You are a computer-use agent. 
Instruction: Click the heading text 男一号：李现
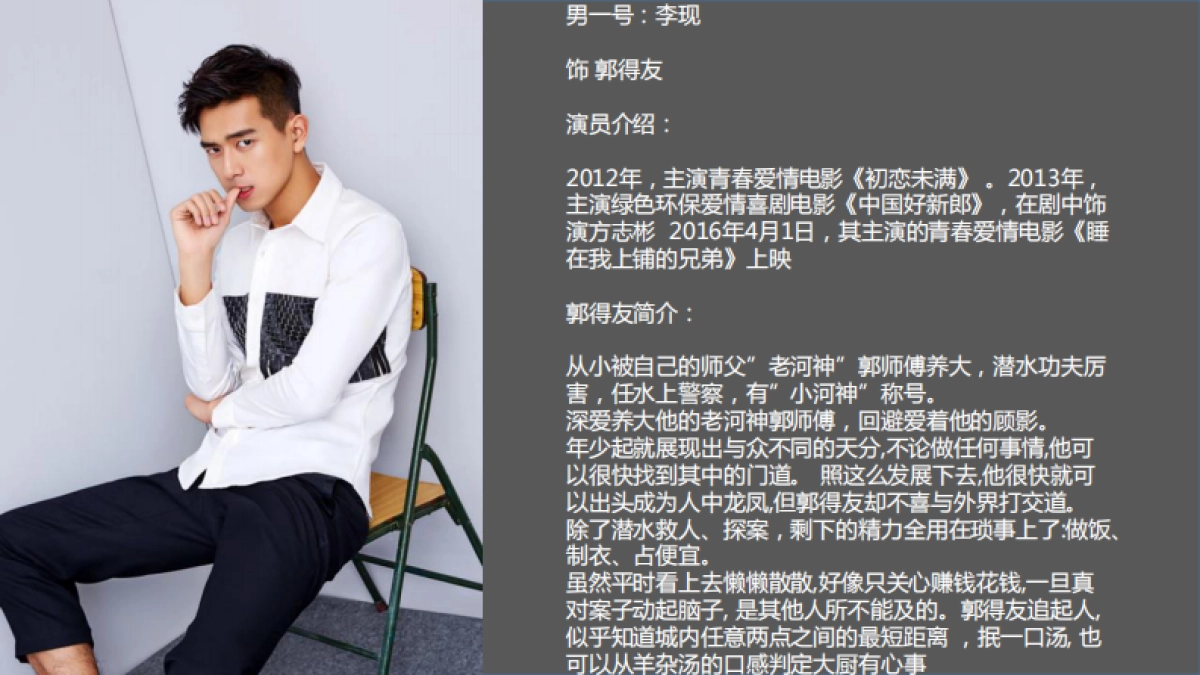tap(633, 17)
